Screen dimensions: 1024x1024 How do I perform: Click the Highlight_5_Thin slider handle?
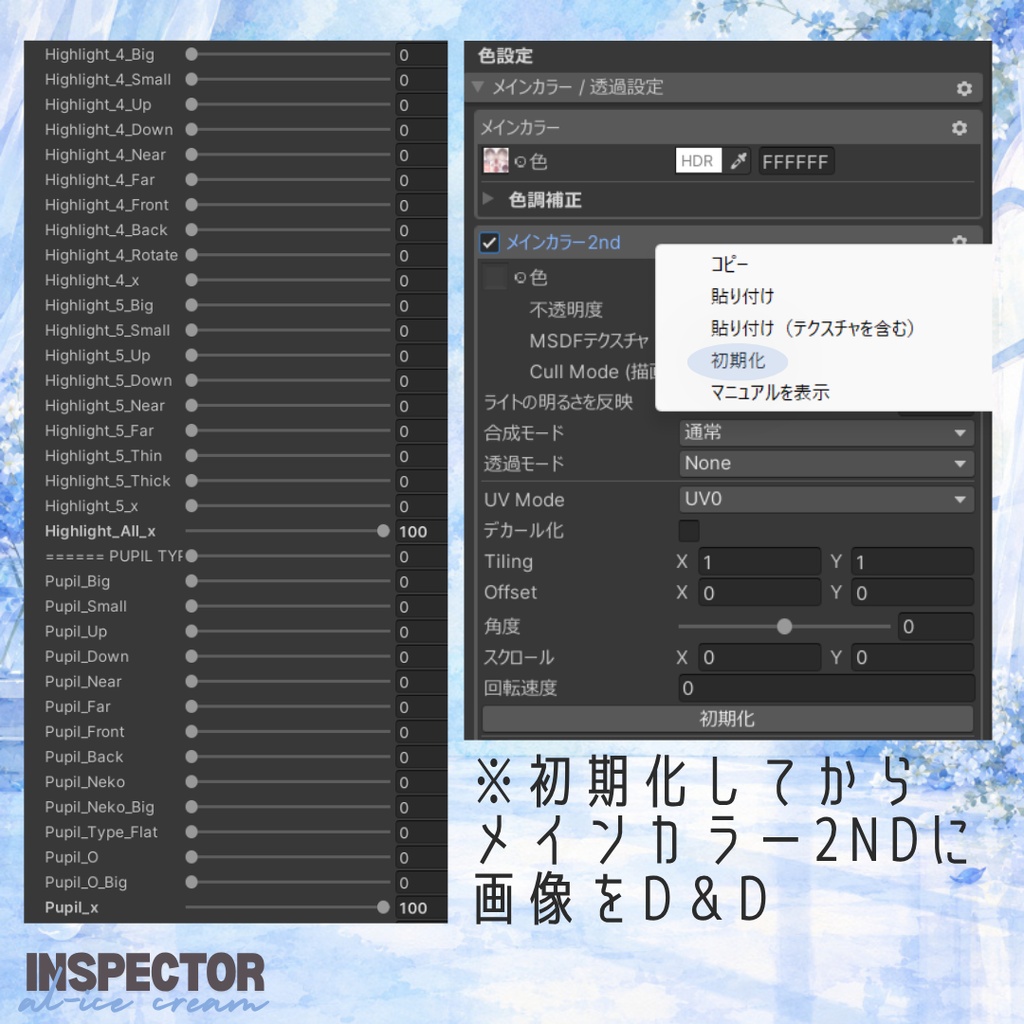[x=191, y=456]
